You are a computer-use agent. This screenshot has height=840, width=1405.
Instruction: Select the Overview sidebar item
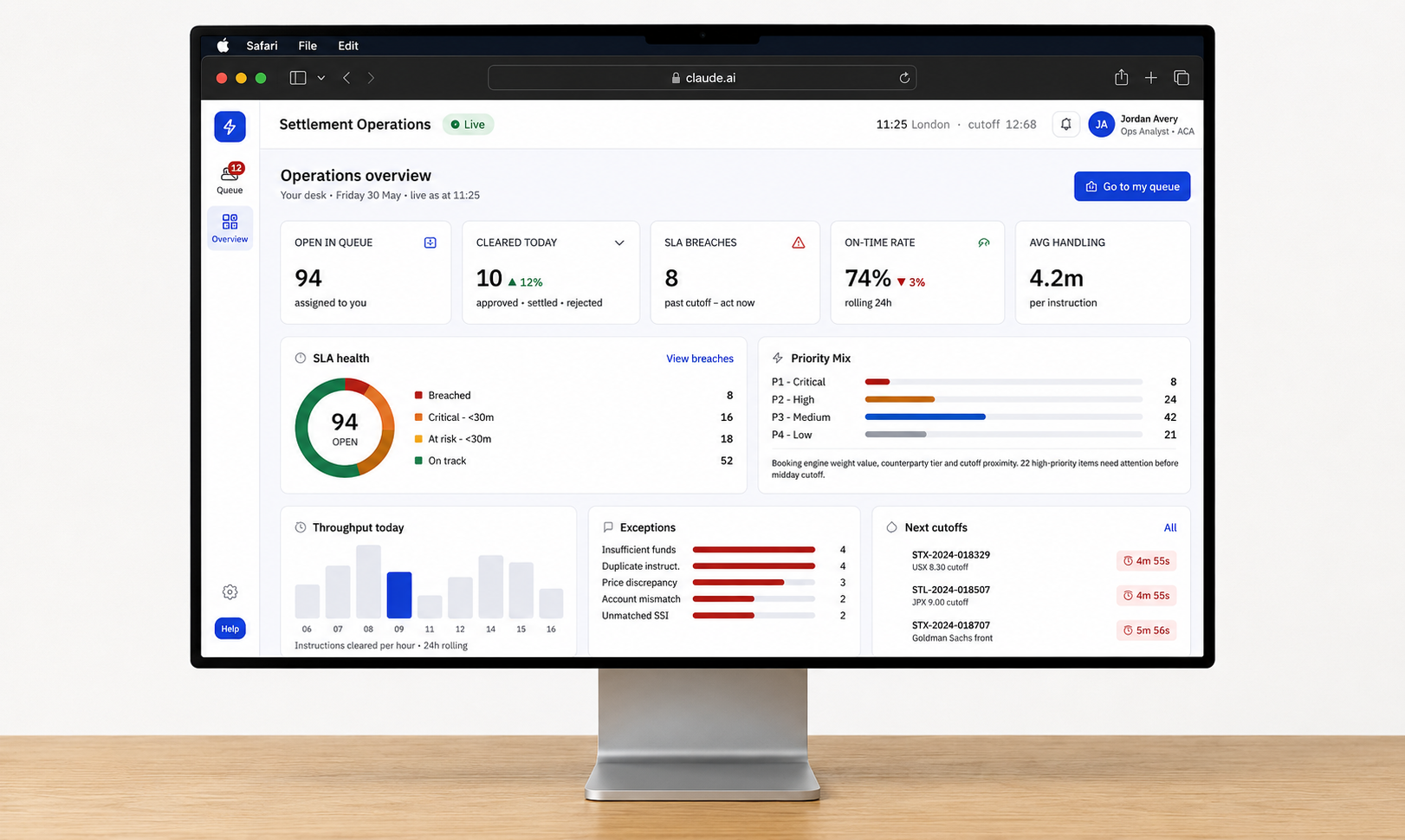tap(230, 229)
